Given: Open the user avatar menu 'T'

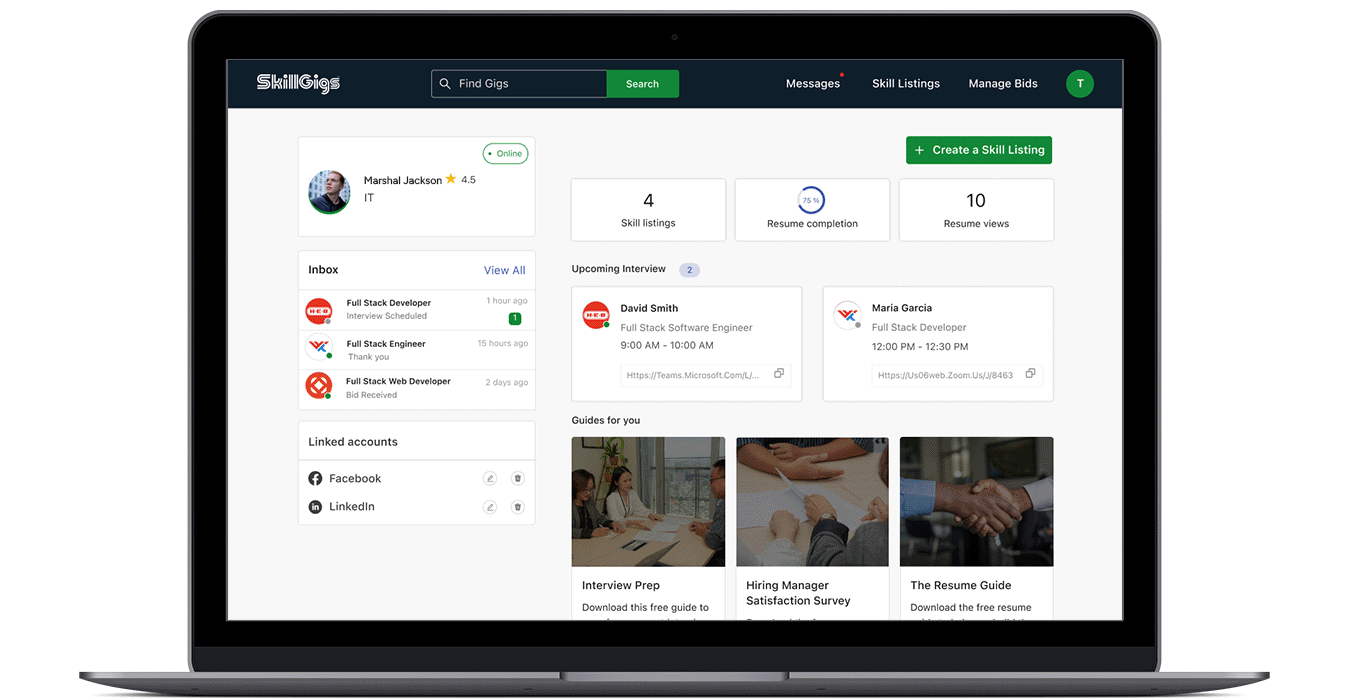Looking at the screenshot, I should point(1079,84).
